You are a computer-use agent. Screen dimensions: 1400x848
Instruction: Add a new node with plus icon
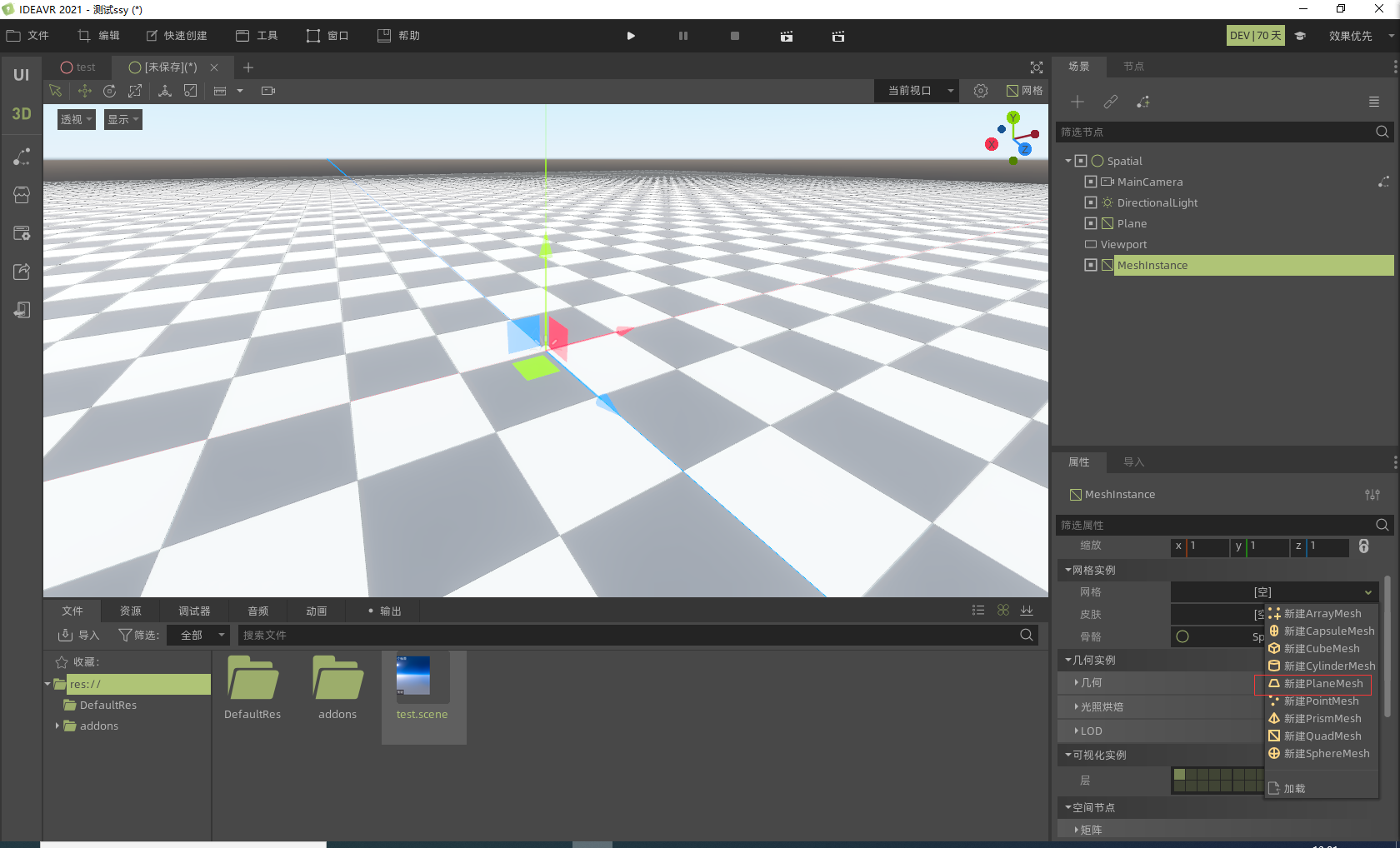(x=1077, y=102)
